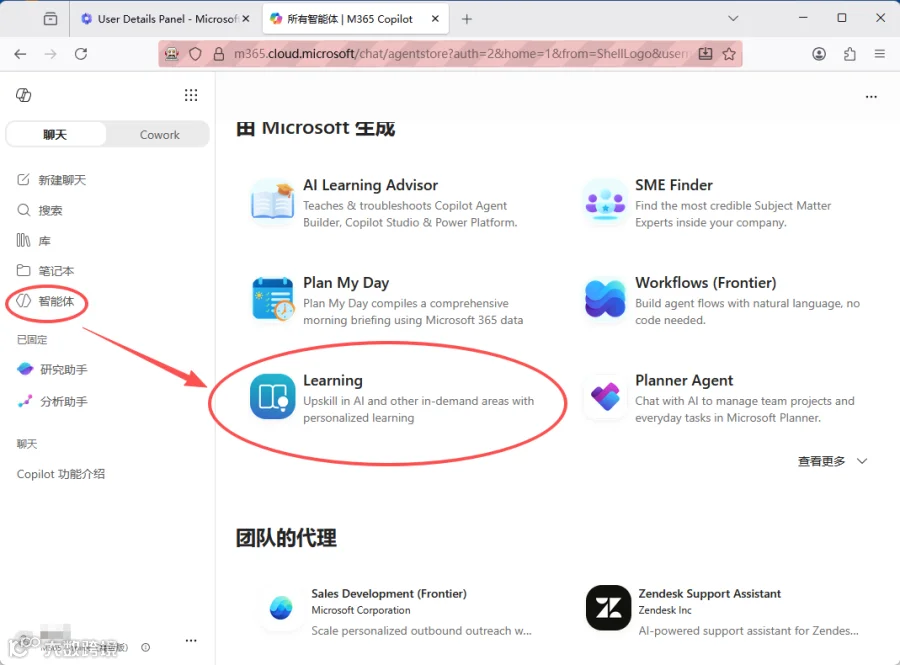The height and width of the screenshot is (665, 900).
Task: Click 'Zendesk Inc' publisher text
Action: 665,610
